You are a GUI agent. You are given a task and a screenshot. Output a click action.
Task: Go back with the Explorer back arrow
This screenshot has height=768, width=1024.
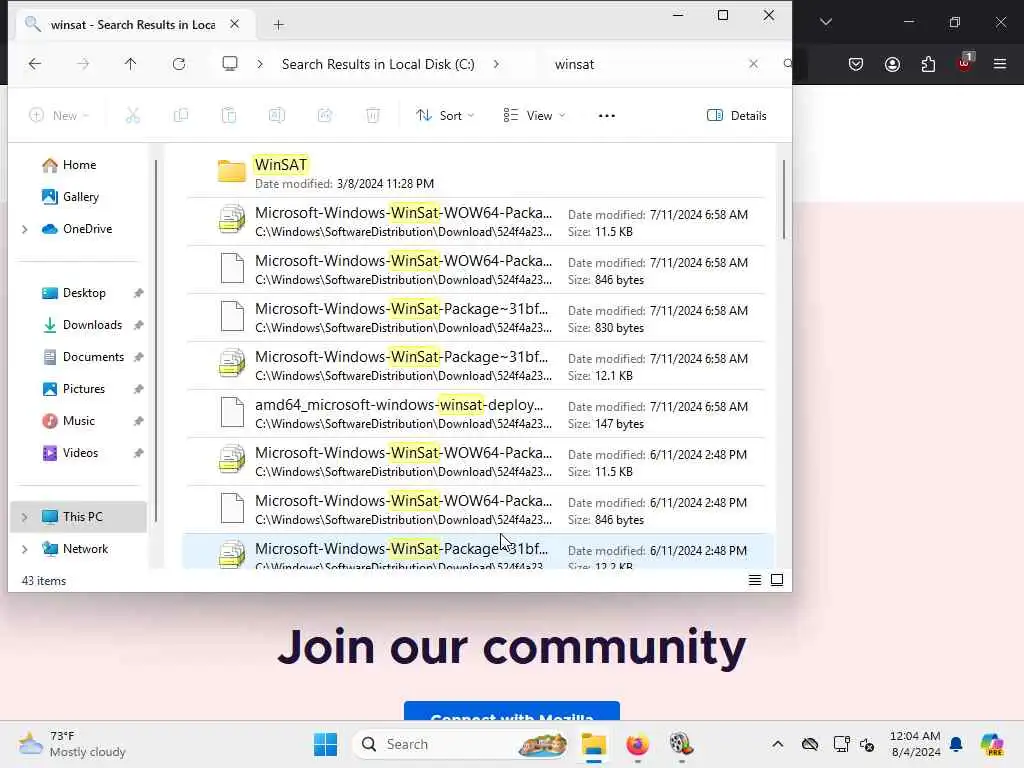[x=35, y=64]
